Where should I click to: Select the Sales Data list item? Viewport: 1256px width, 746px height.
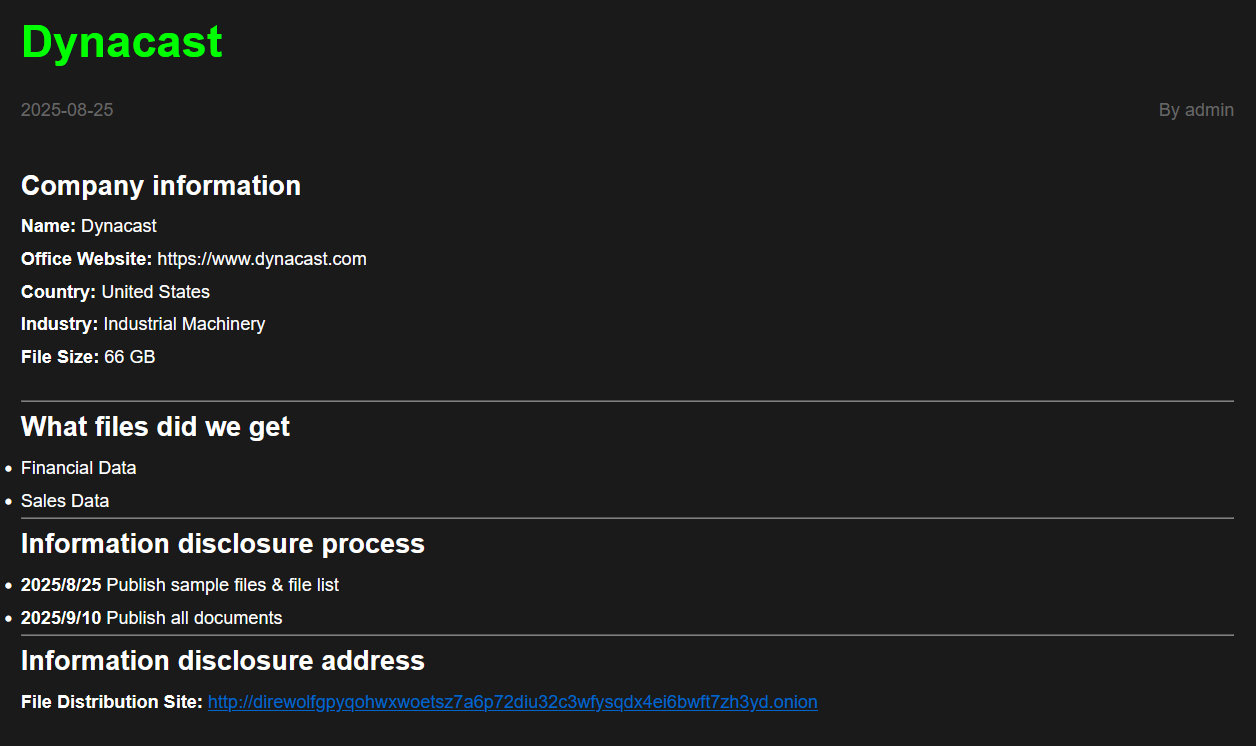(x=65, y=501)
